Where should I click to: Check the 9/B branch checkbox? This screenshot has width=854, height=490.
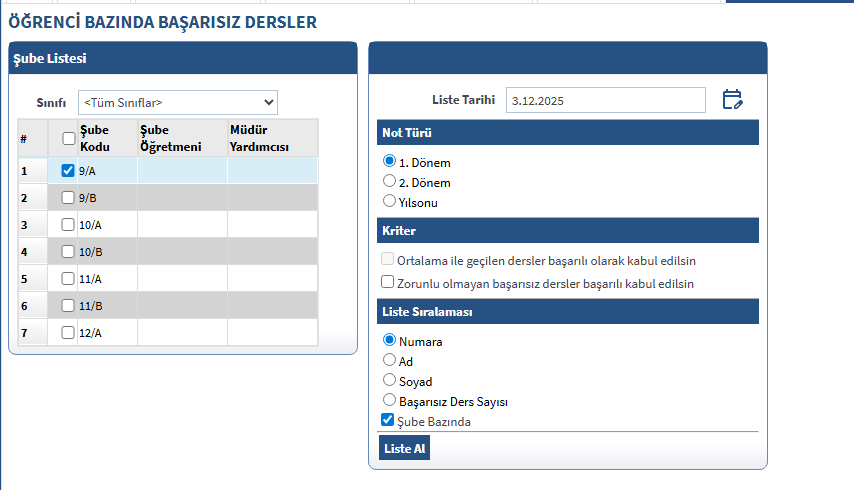pyautogui.click(x=68, y=197)
